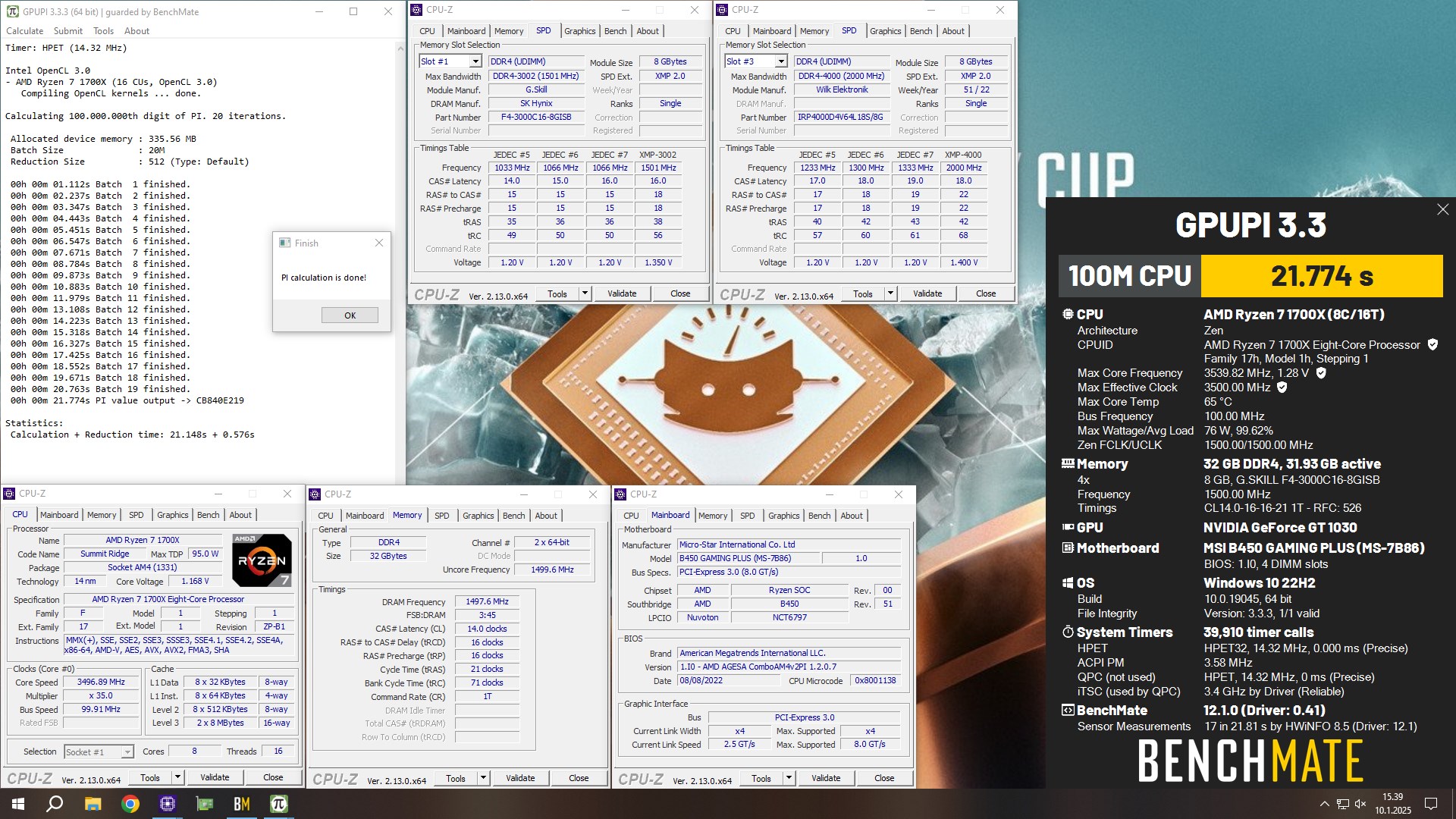The height and width of the screenshot is (819, 1456).
Task: Click Validate in the Mainboard tab window
Action: [826, 778]
